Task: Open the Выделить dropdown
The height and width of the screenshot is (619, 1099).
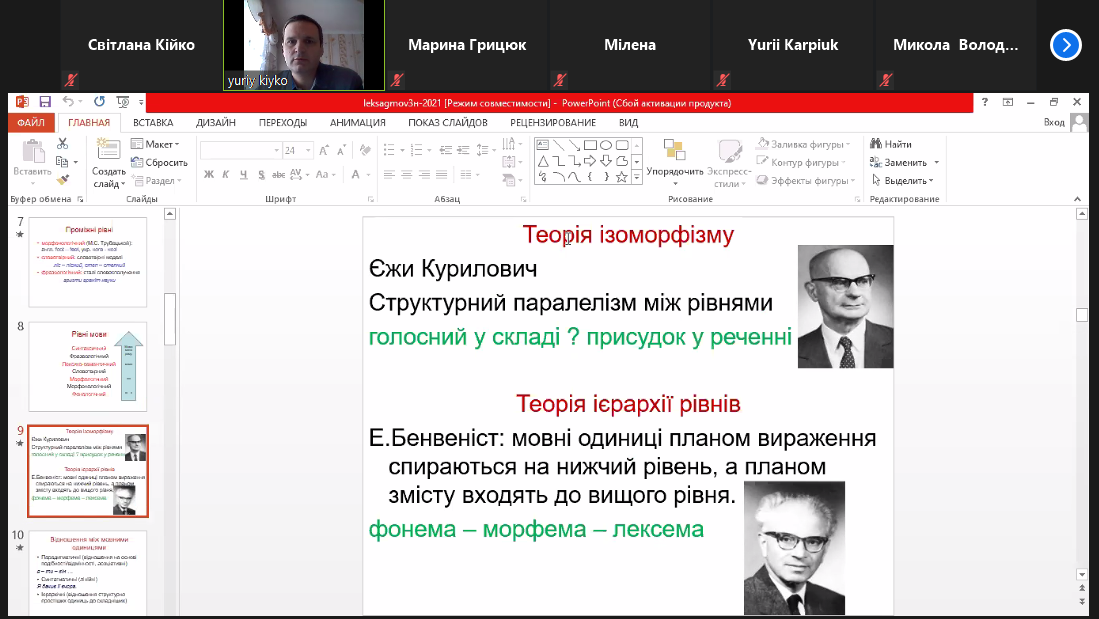Action: click(903, 180)
